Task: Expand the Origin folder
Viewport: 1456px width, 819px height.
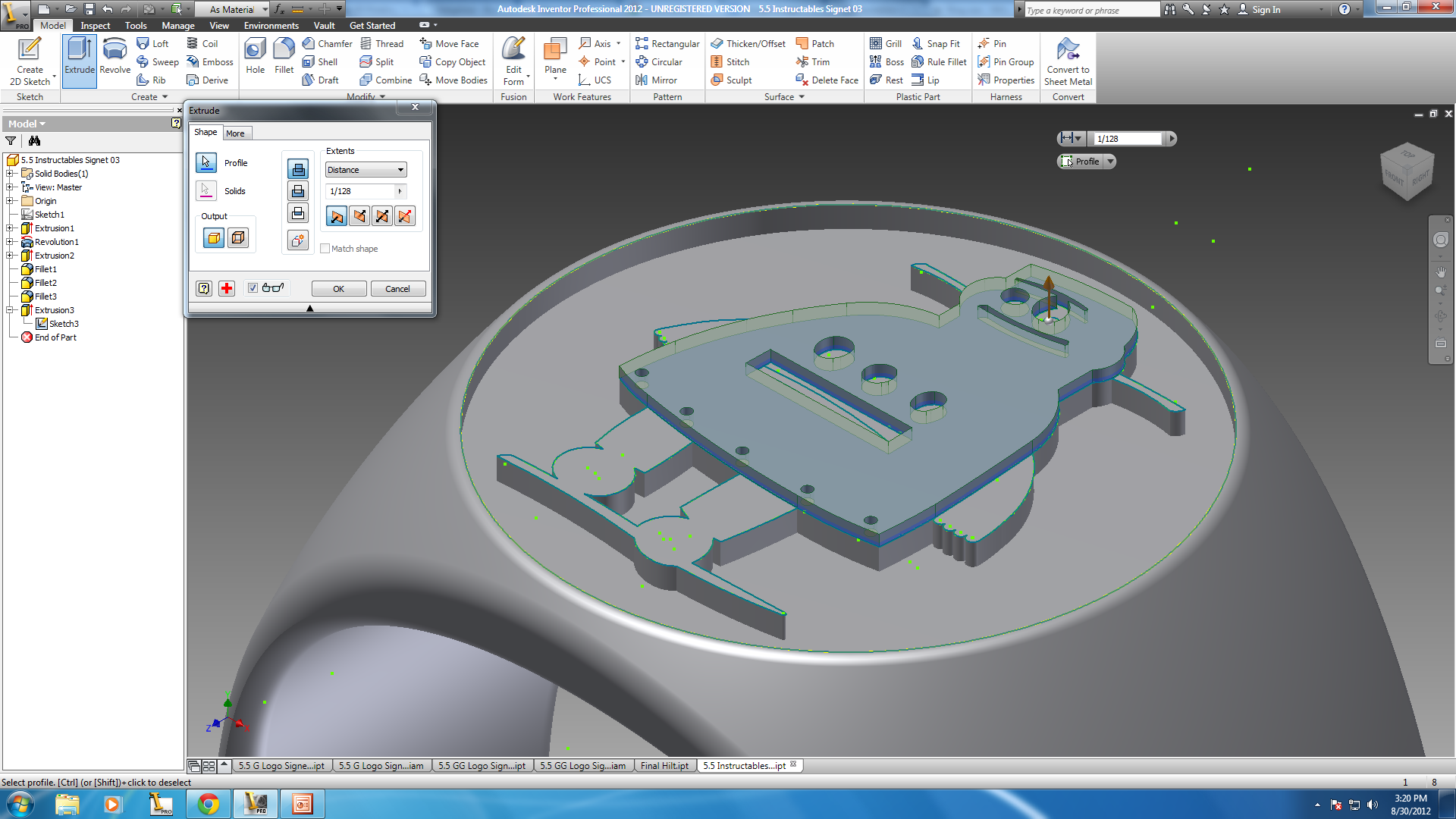Action: (10, 201)
